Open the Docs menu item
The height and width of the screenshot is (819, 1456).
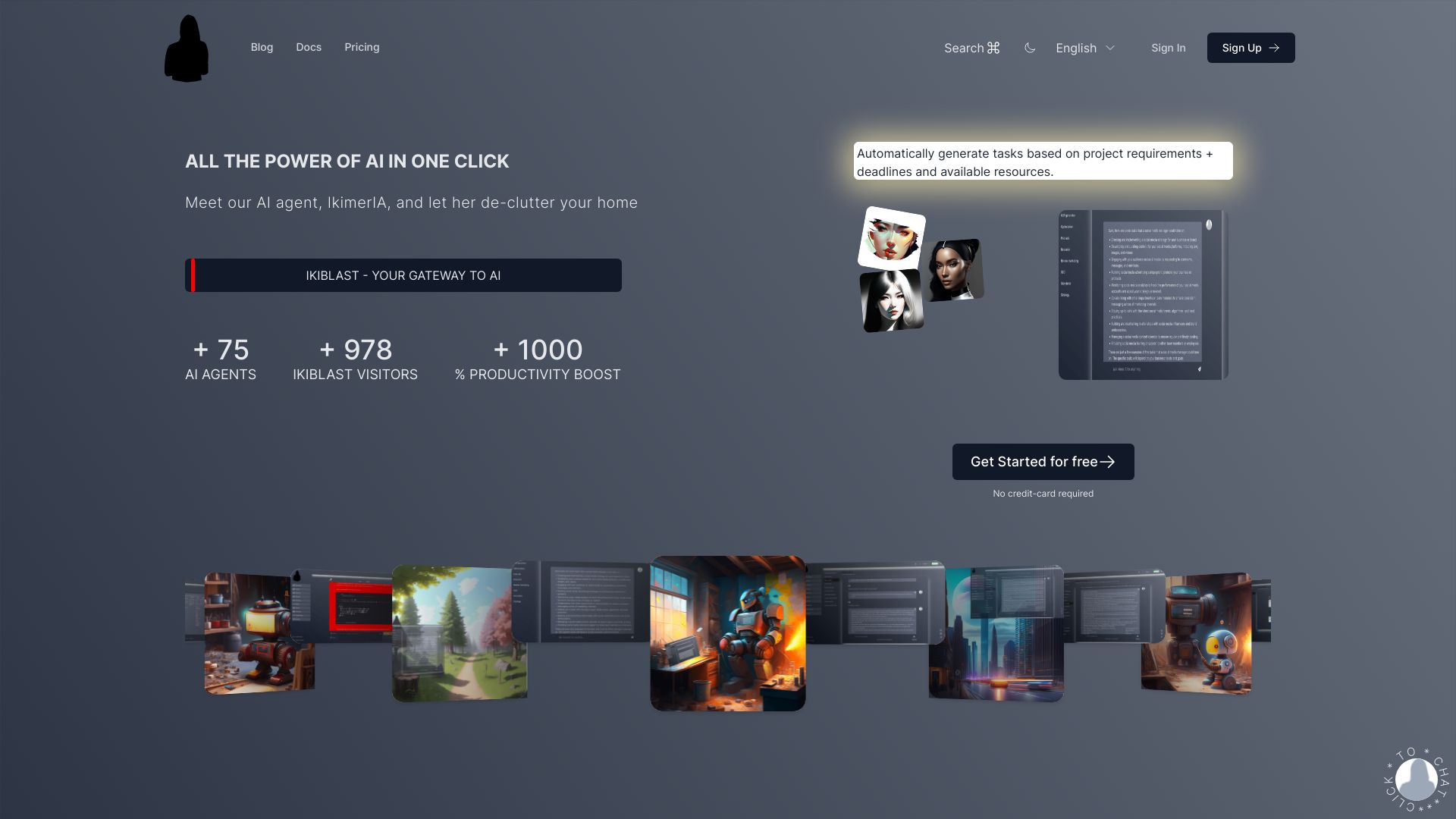coord(309,47)
